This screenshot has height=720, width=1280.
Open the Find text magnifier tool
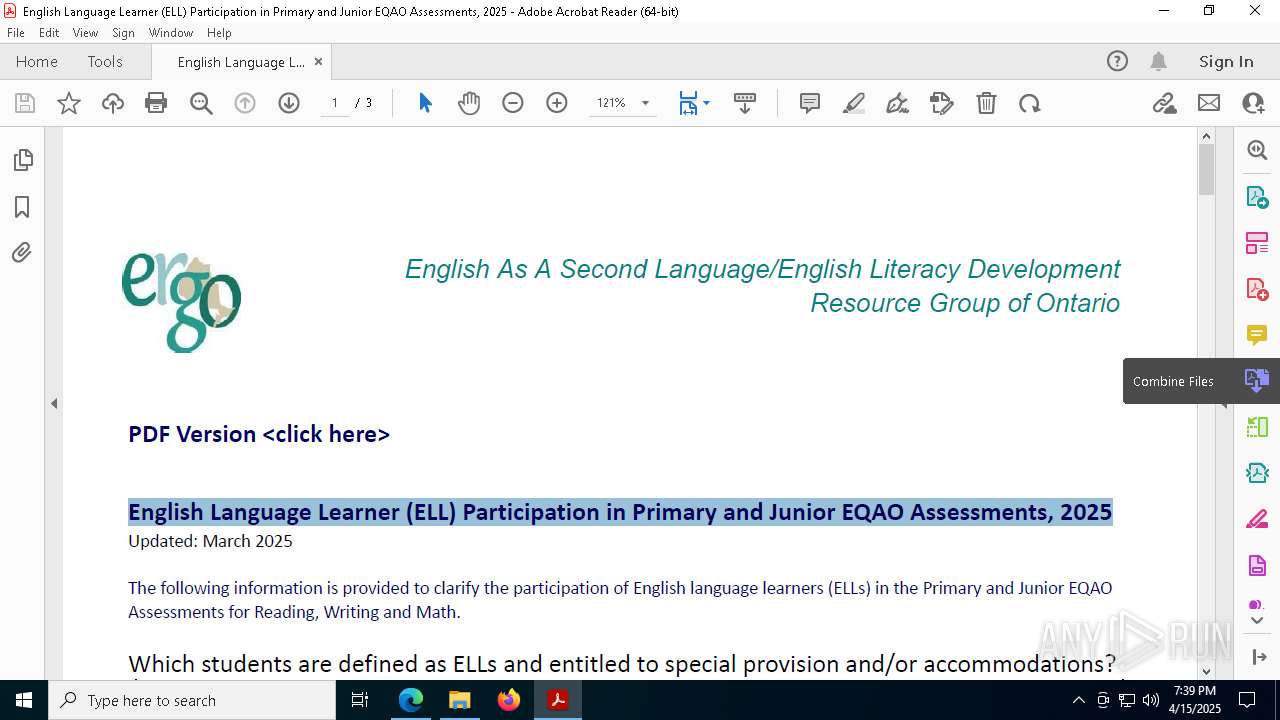point(201,103)
